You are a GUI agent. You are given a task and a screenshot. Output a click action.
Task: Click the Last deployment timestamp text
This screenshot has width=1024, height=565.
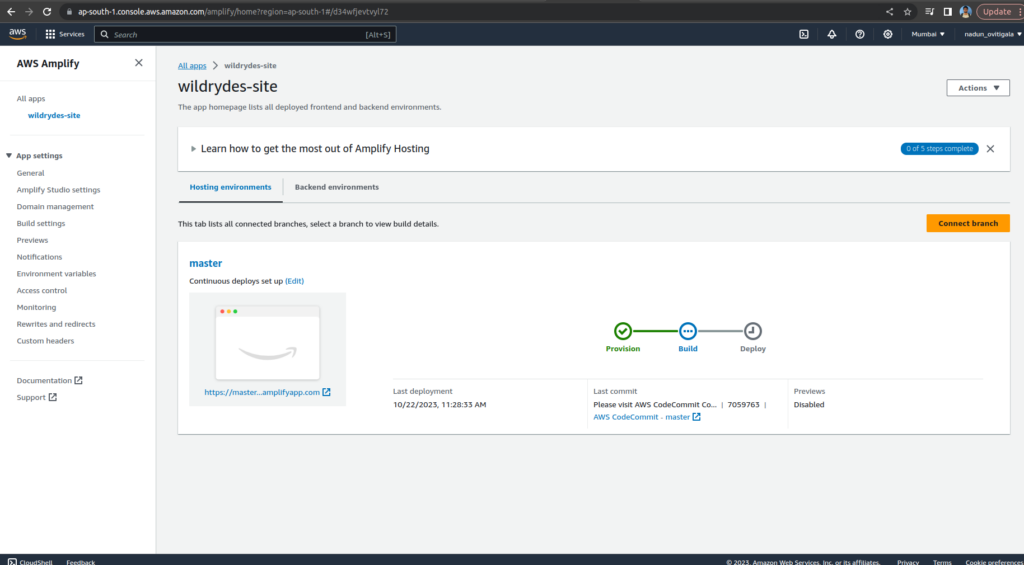[x=440, y=405]
